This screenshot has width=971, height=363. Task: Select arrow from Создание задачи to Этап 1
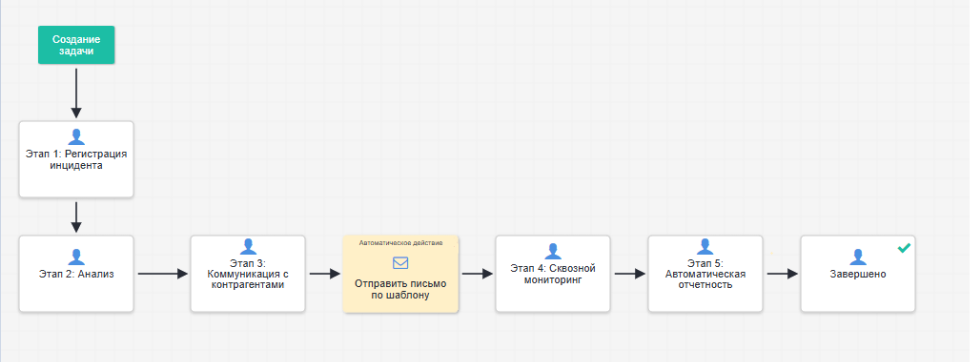[76, 93]
